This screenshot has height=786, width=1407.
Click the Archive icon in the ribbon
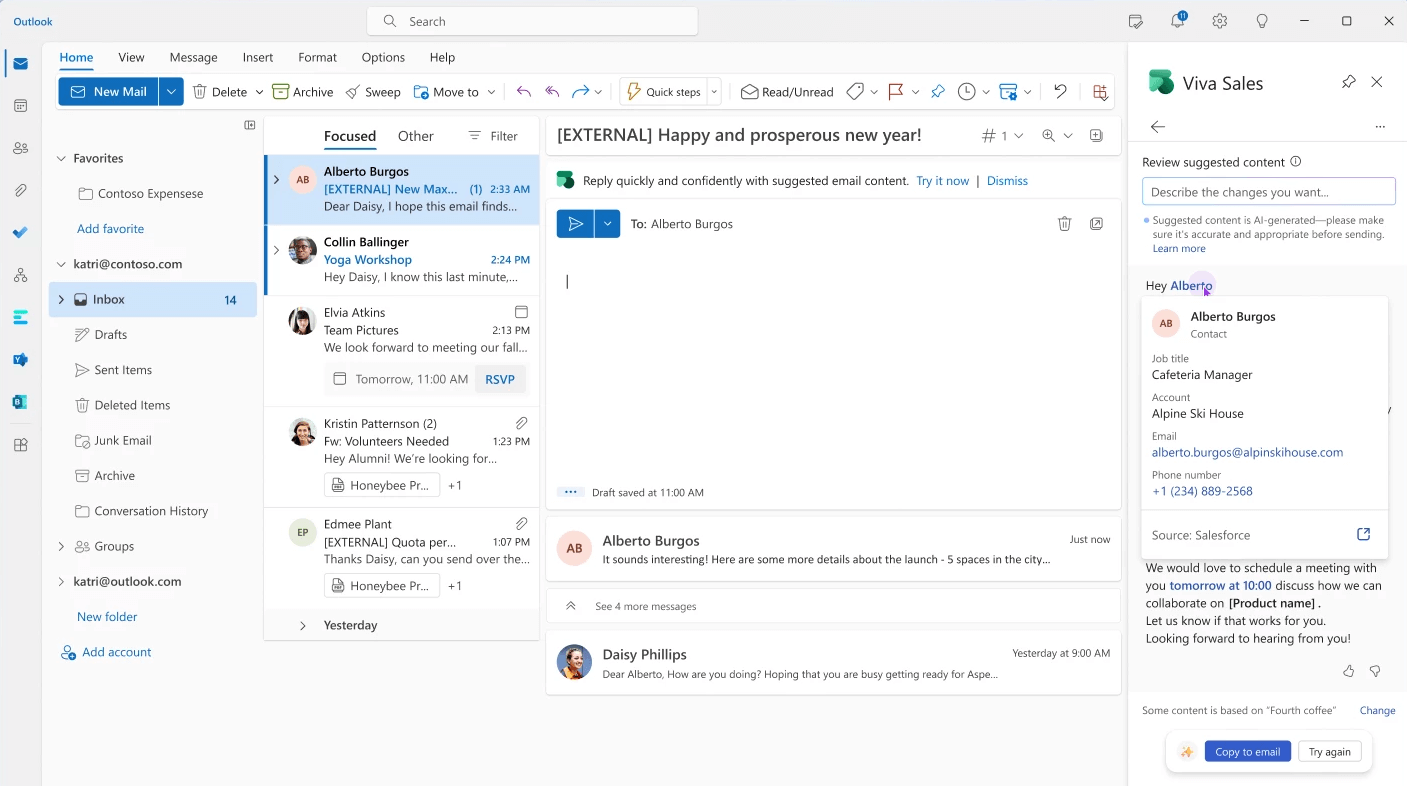(281, 92)
